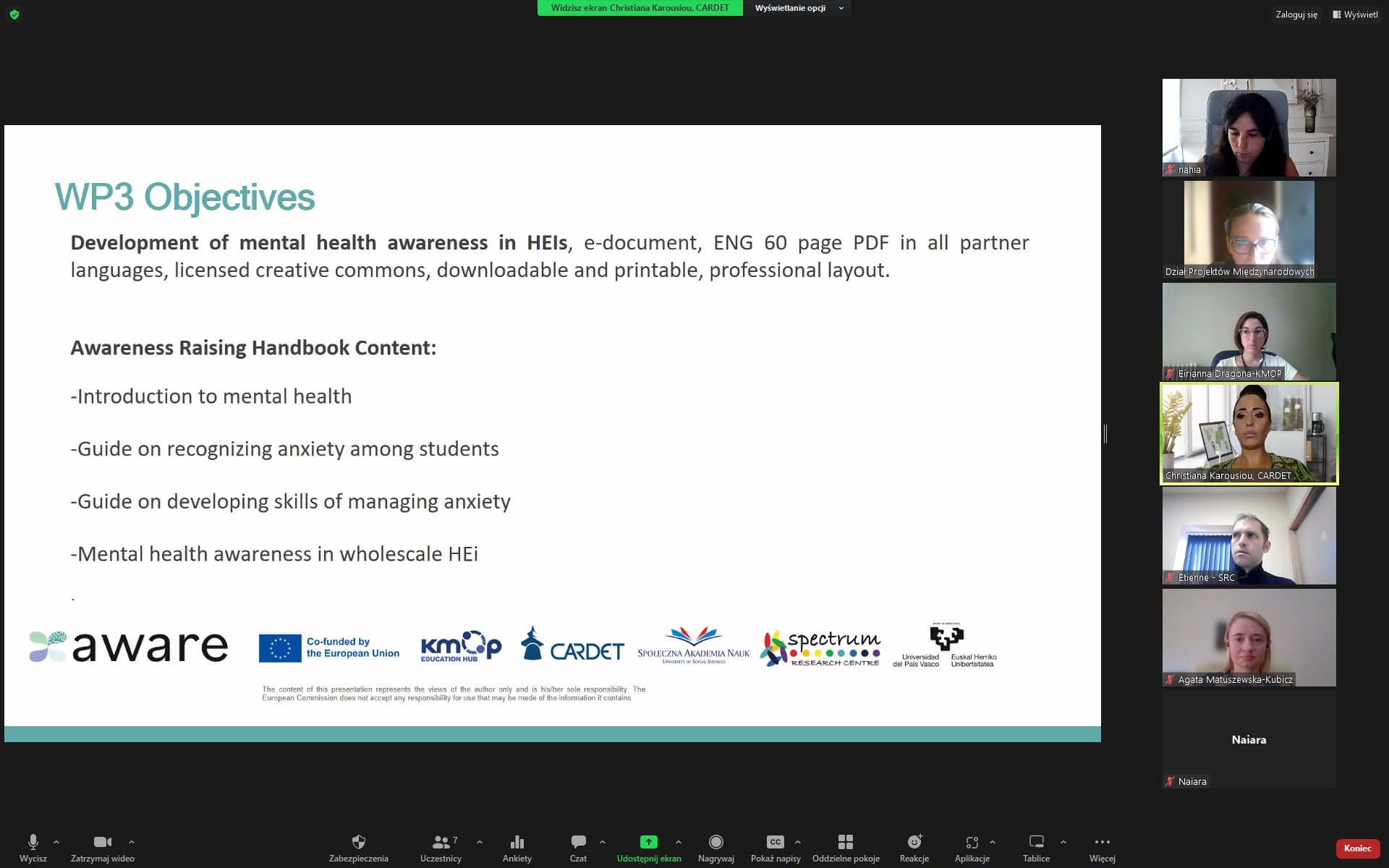Click the aware project logo

129,646
